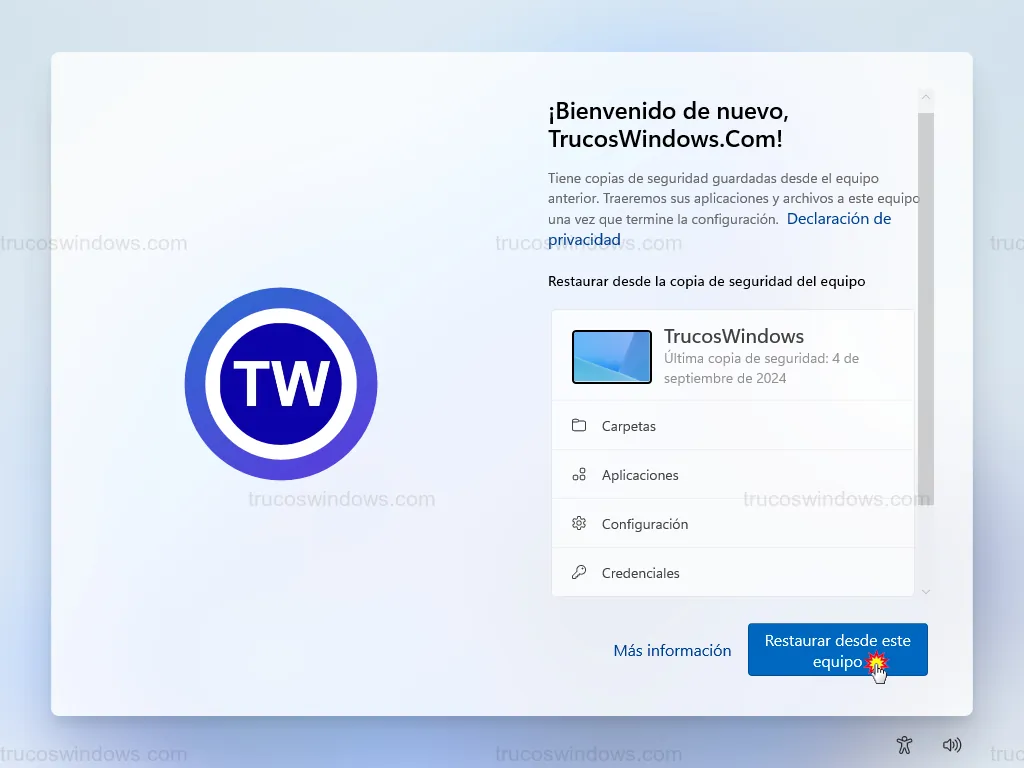Click the Última copia de seguridad date
The height and width of the screenshot is (768, 1024).
761,368
